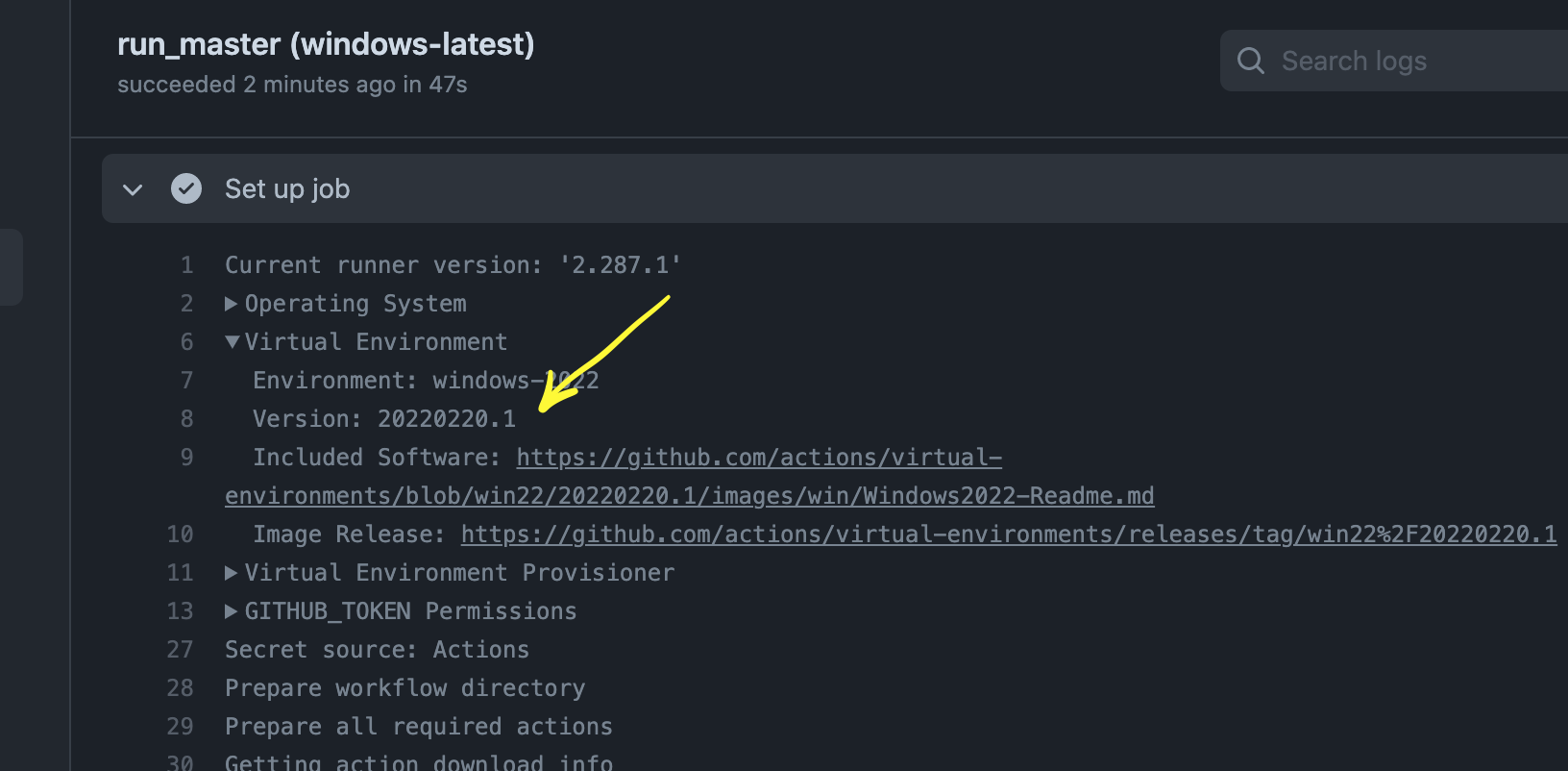Click line number 9 beside Included Software
Viewport: 1568px width, 771px height.
pos(186,457)
